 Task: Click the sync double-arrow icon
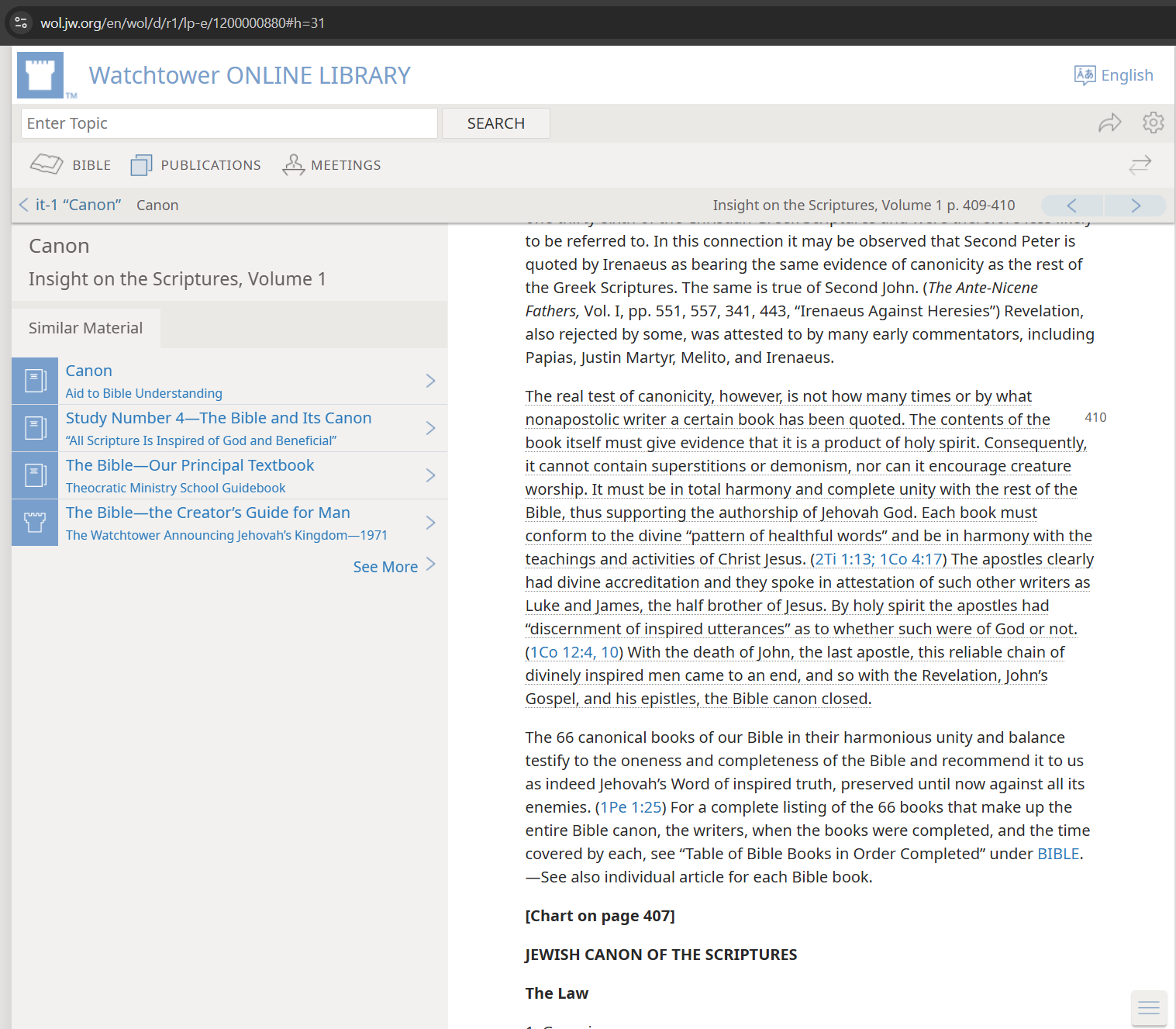point(1140,165)
